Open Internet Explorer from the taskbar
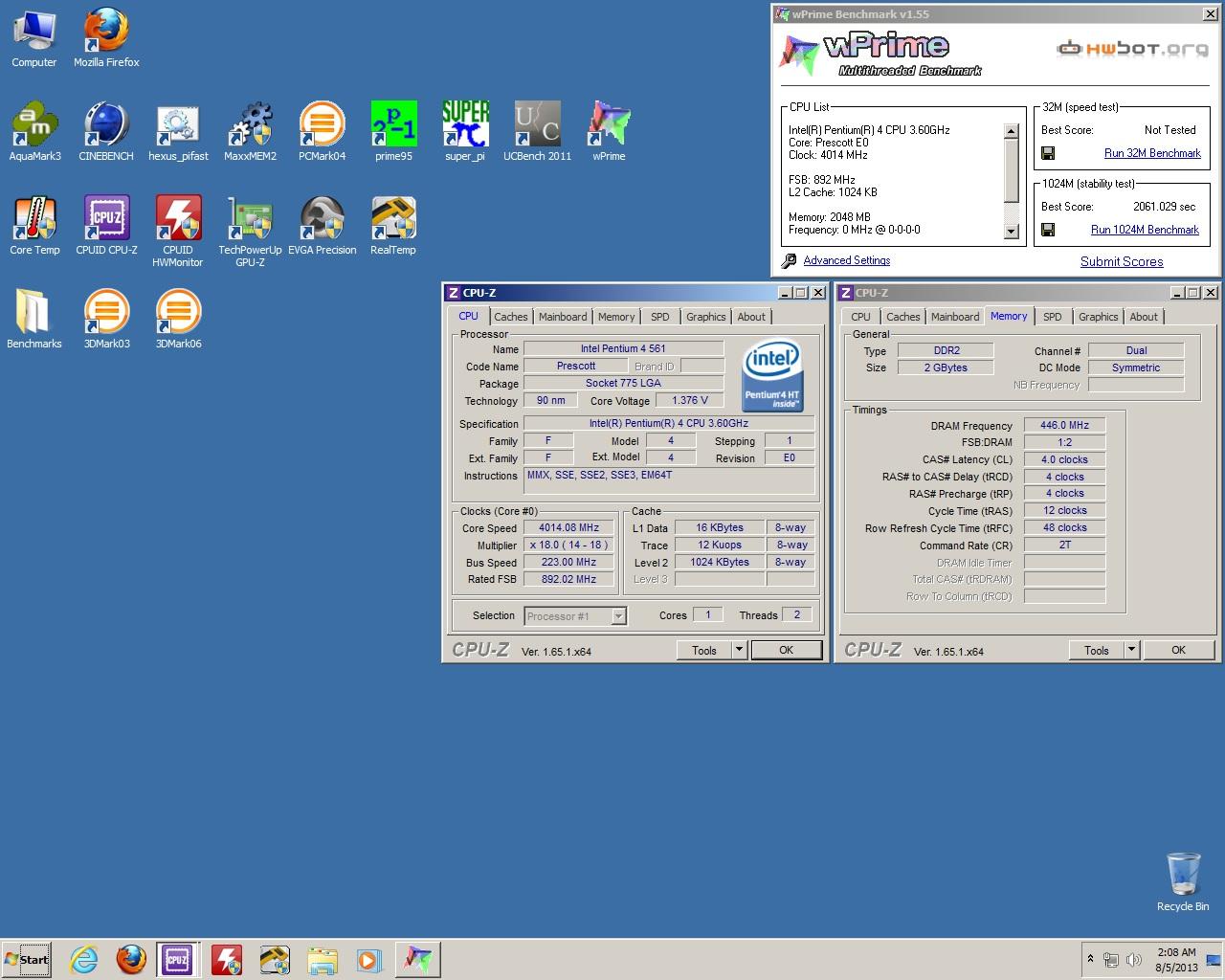The width and height of the screenshot is (1225, 980). 84,959
